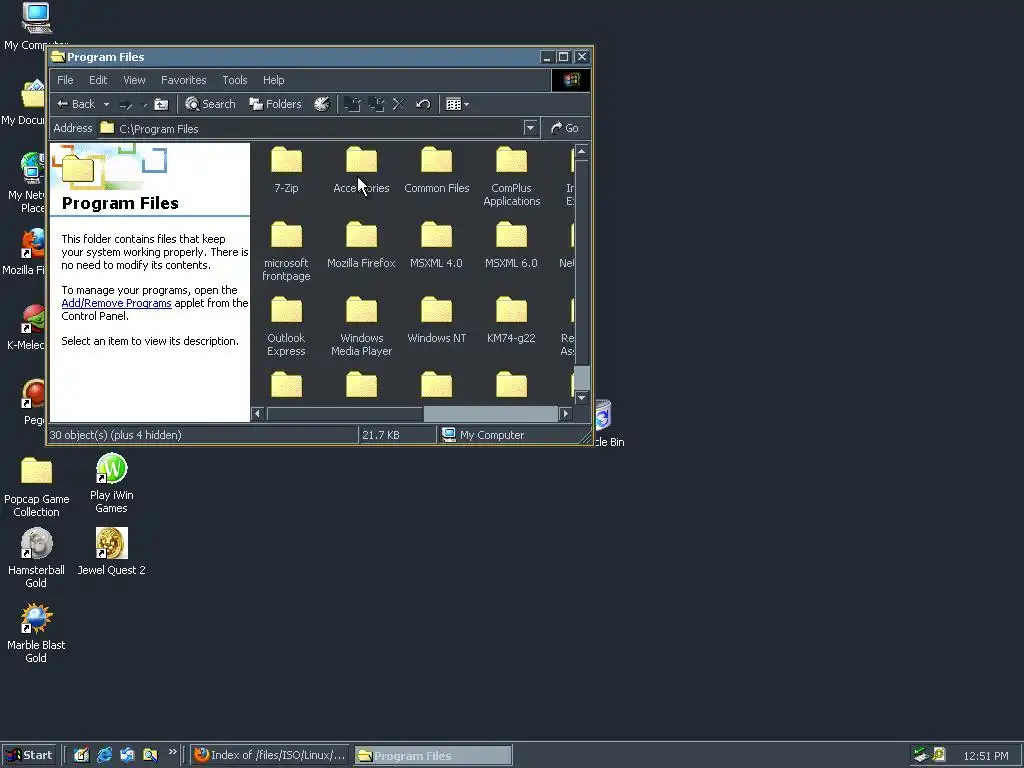Image resolution: width=1024 pixels, height=768 pixels.
Task: Select the ComPlus Applications folder
Action: [x=511, y=176]
